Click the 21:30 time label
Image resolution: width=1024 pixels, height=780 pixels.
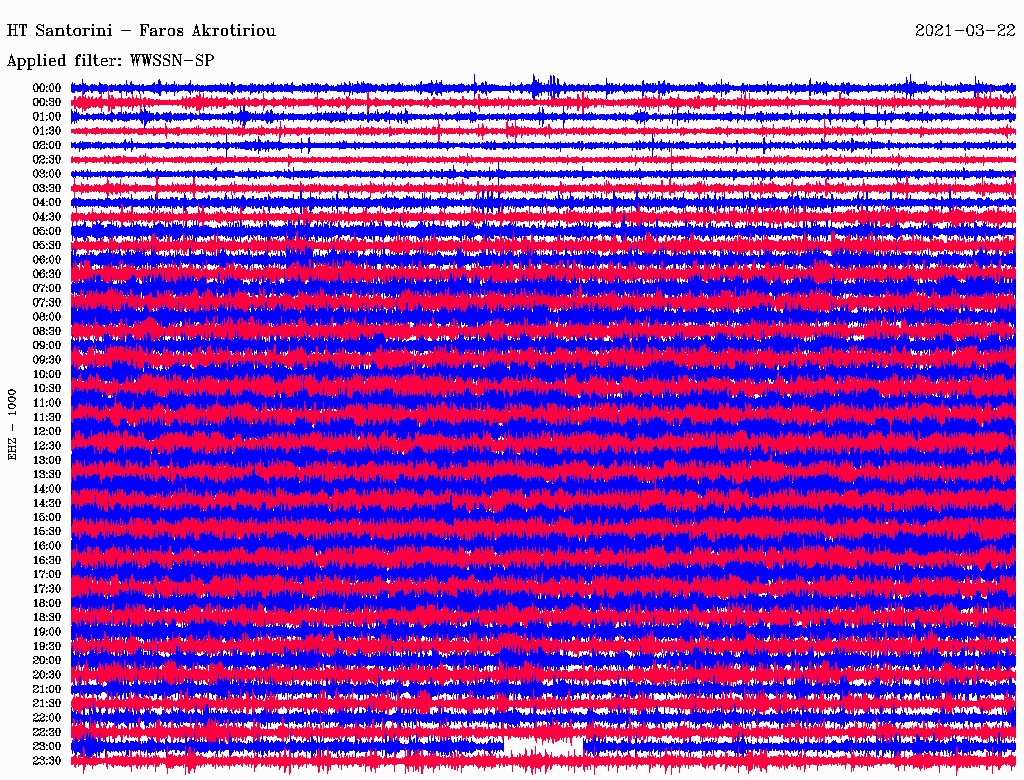[x=47, y=704]
